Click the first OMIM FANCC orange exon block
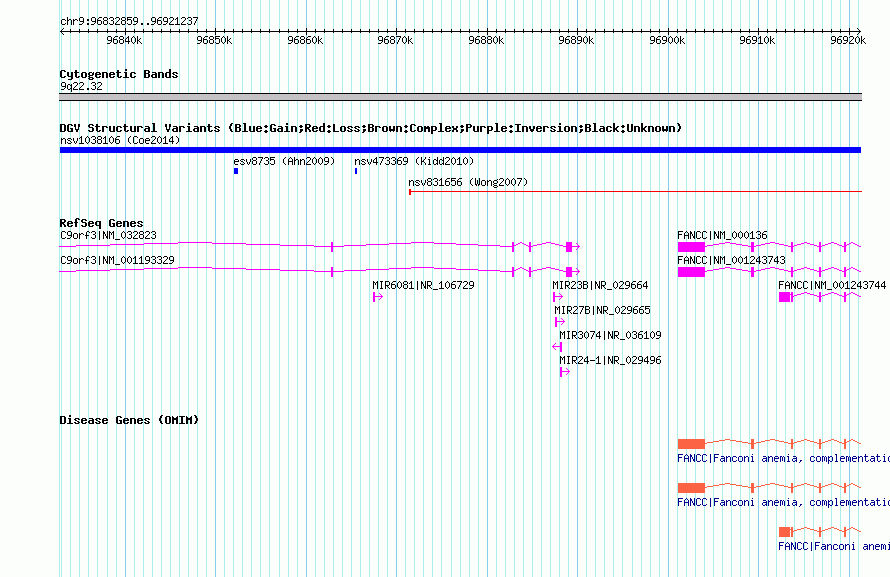Viewport: 890px width, 577px height. (x=691, y=444)
